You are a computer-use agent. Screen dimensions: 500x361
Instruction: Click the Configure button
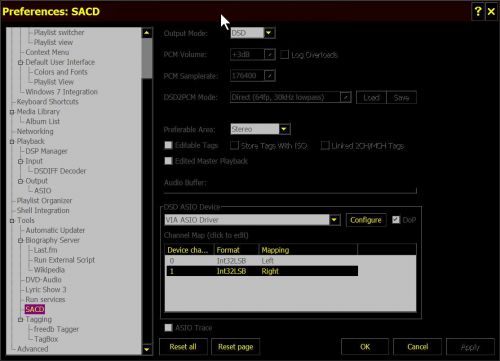(366, 220)
